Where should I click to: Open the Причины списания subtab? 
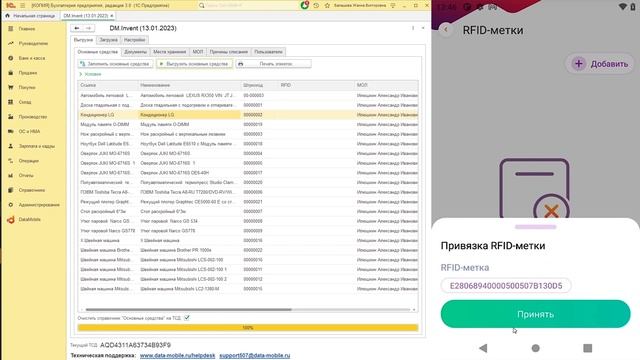pos(229,52)
